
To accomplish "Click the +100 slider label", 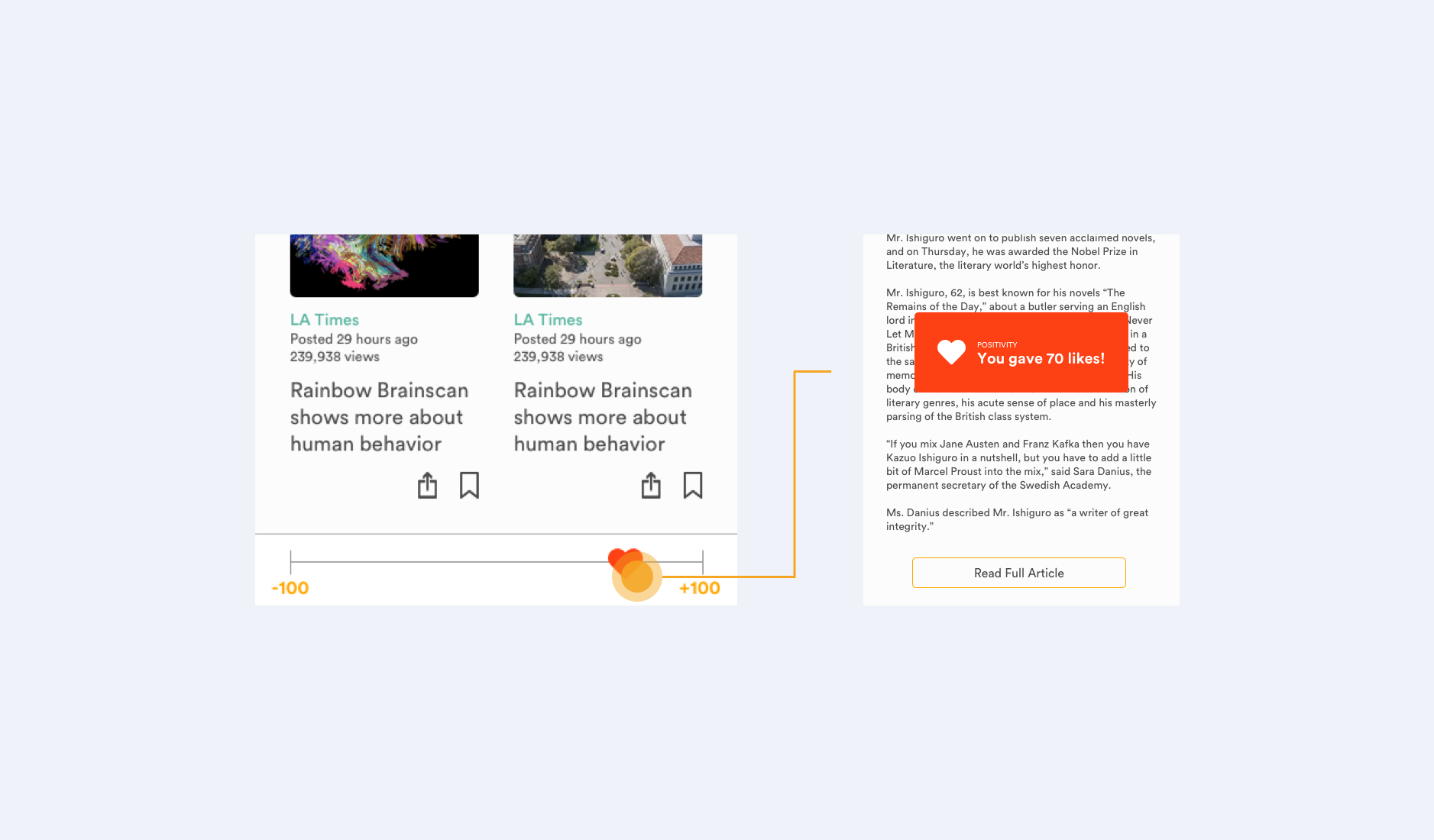I will [699, 588].
